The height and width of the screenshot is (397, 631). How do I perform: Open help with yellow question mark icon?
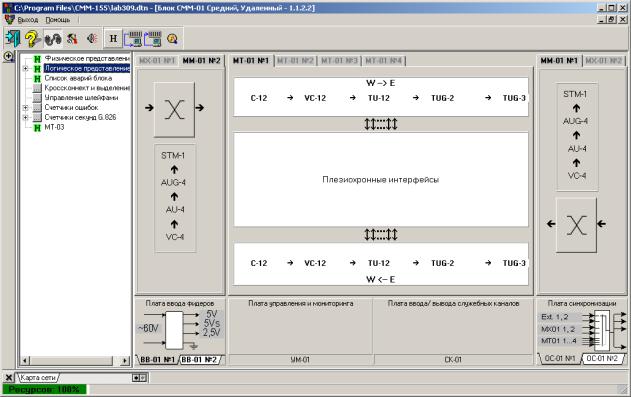click(x=33, y=39)
